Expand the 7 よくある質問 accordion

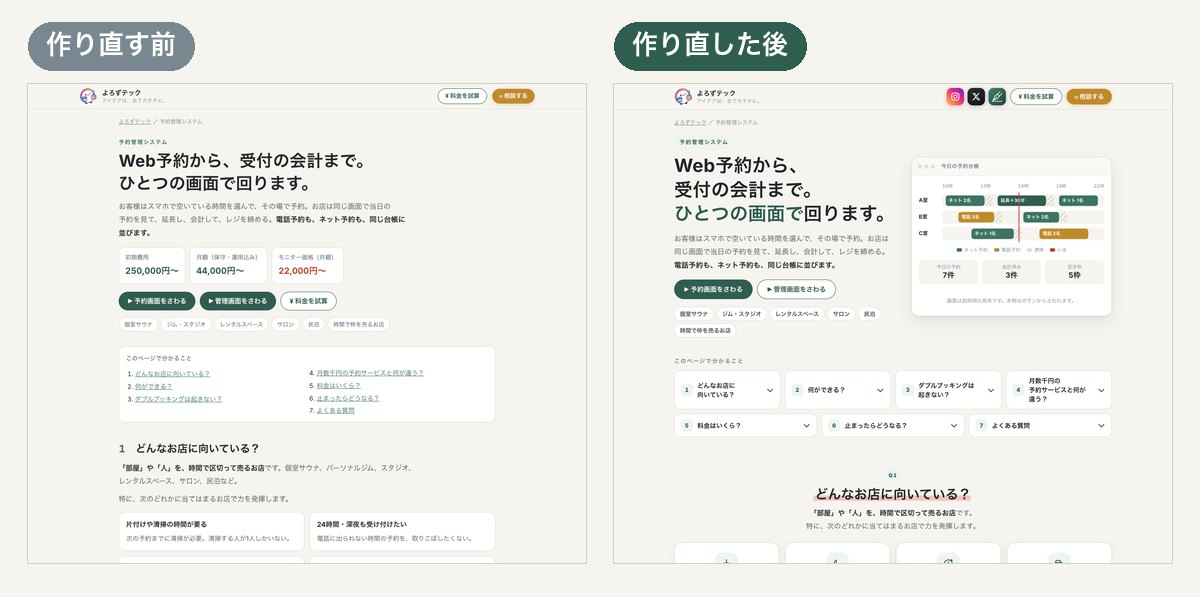coord(1040,425)
